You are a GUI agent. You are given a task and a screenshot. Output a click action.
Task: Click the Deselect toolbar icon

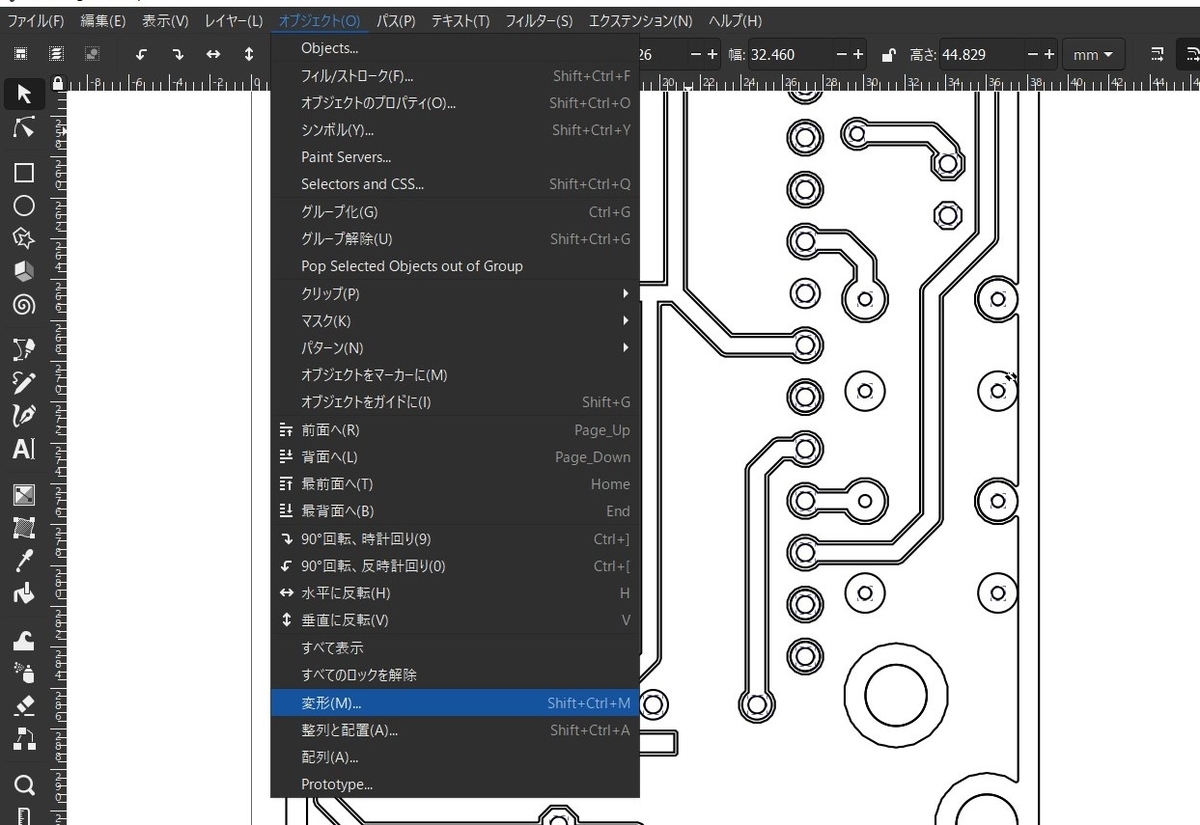[x=92, y=54]
